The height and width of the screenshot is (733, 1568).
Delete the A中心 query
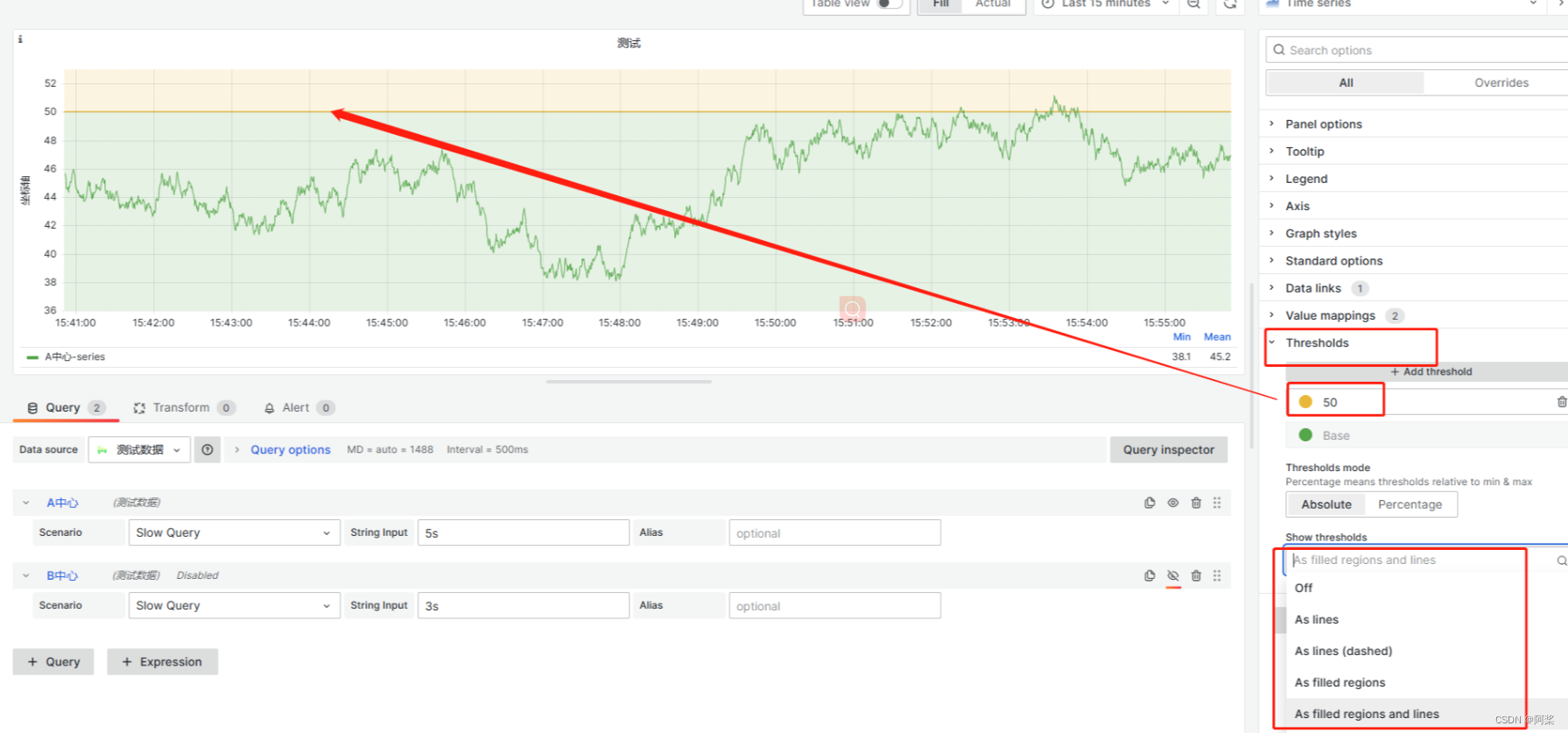tap(1196, 503)
